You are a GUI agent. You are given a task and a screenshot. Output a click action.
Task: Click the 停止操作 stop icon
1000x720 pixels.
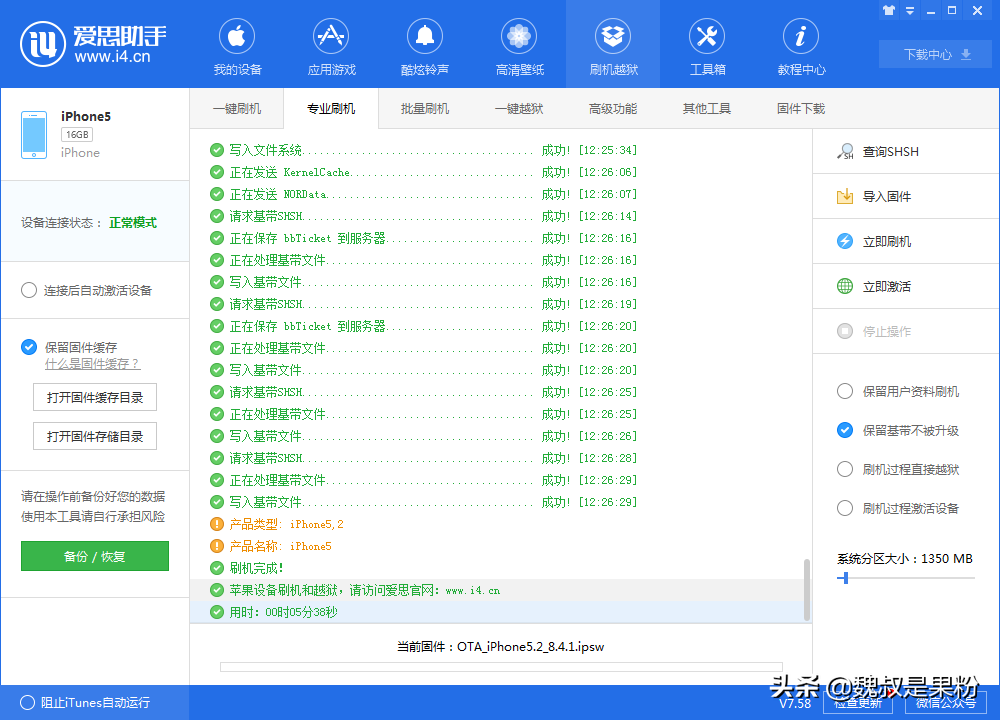point(845,331)
